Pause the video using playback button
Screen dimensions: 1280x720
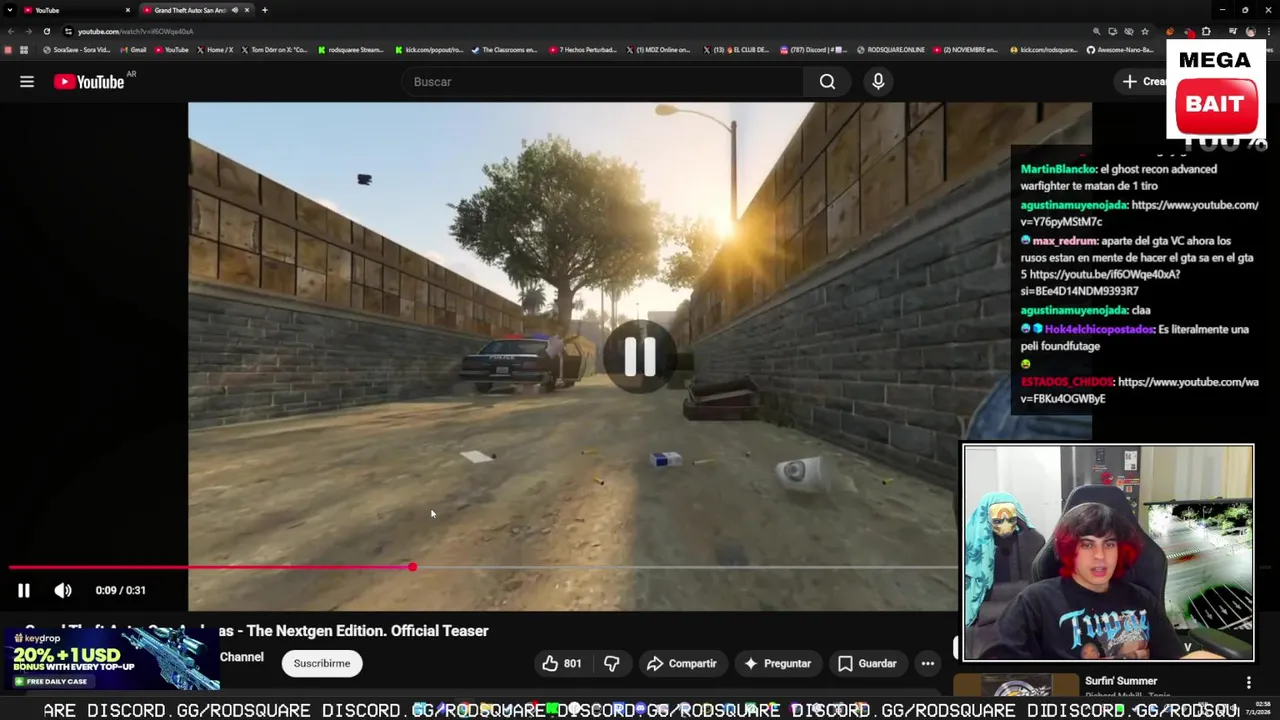point(24,590)
